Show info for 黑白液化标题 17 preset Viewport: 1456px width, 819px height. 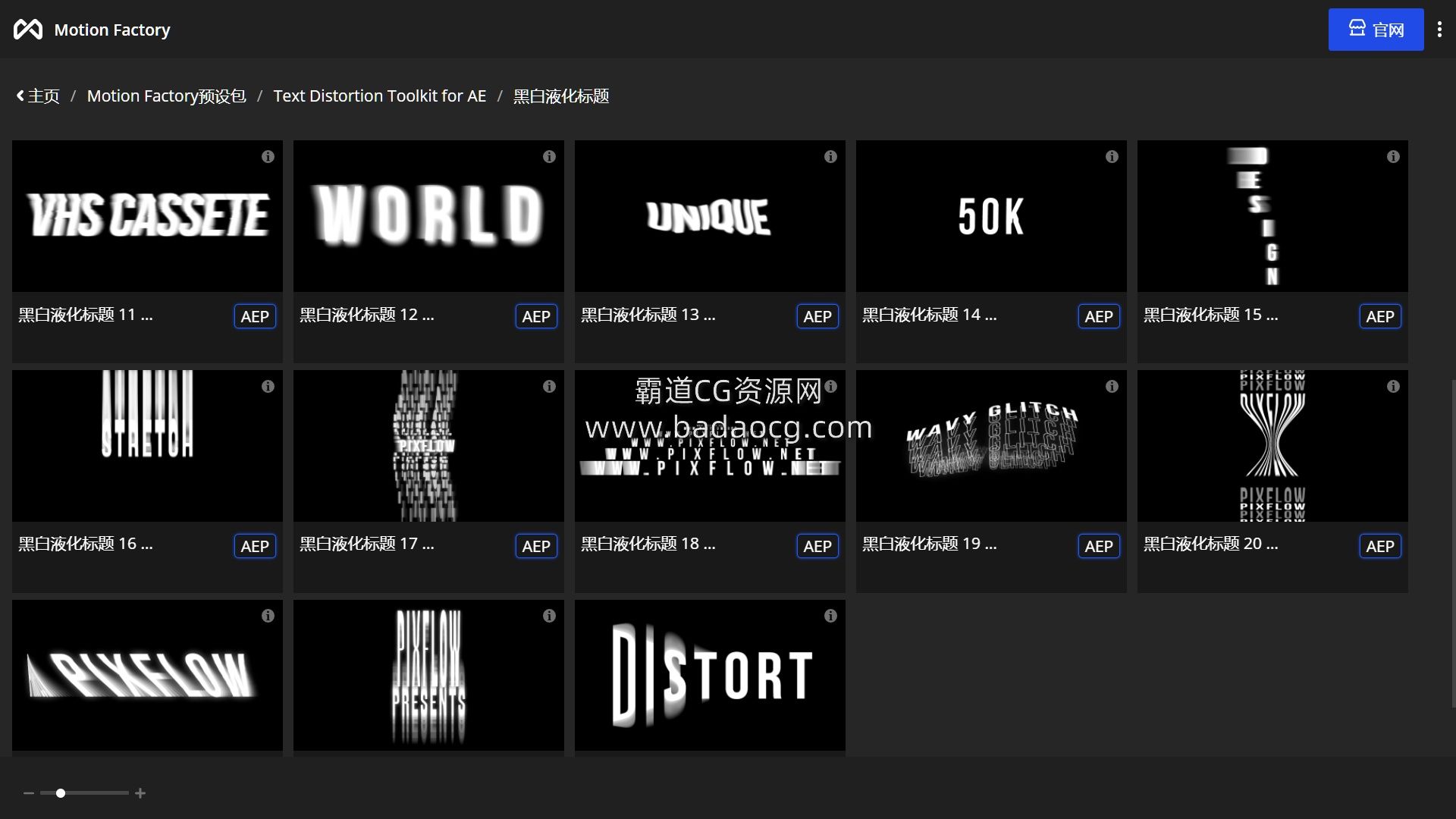pyautogui.click(x=549, y=387)
